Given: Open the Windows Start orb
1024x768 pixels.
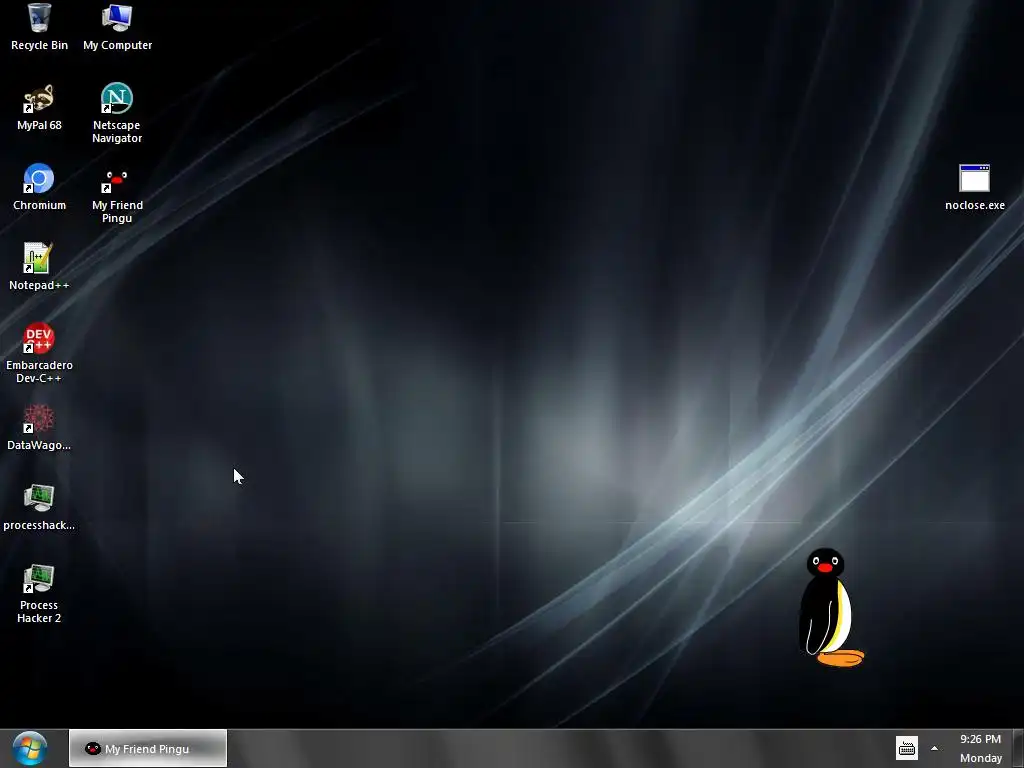Looking at the screenshot, I should coord(29,748).
